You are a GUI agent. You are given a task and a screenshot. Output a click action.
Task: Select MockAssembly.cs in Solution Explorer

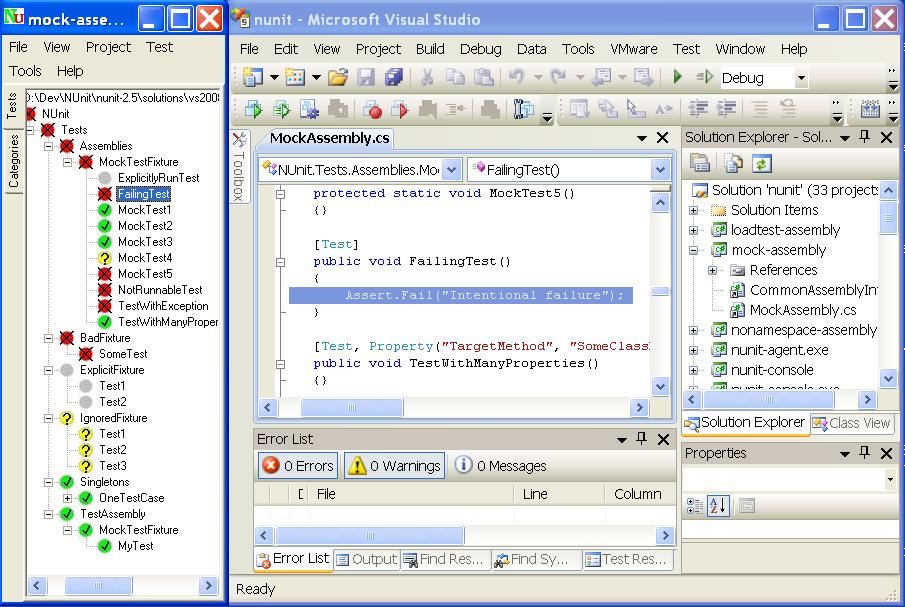tap(803, 310)
